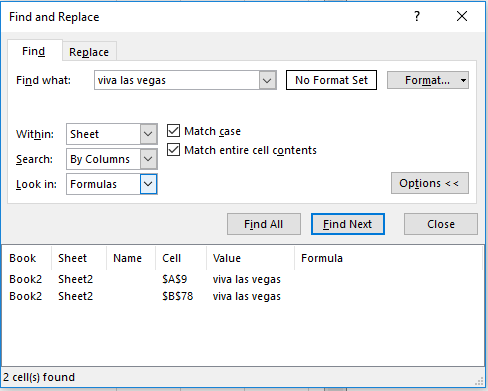Screen dimensions: 488x391
Task: Open the Search dropdown showing By Columns
Action: [x=148, y=159]
